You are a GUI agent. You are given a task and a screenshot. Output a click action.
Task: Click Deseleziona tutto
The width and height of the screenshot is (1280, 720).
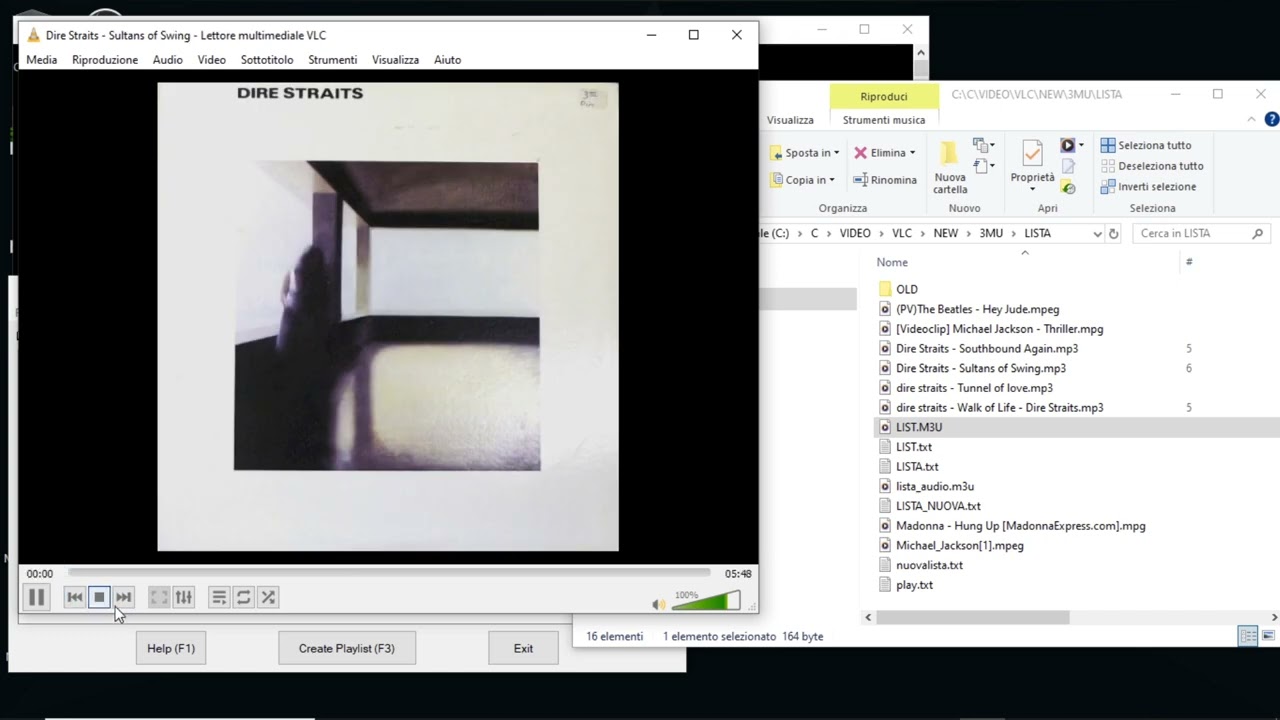(1152, 166)
